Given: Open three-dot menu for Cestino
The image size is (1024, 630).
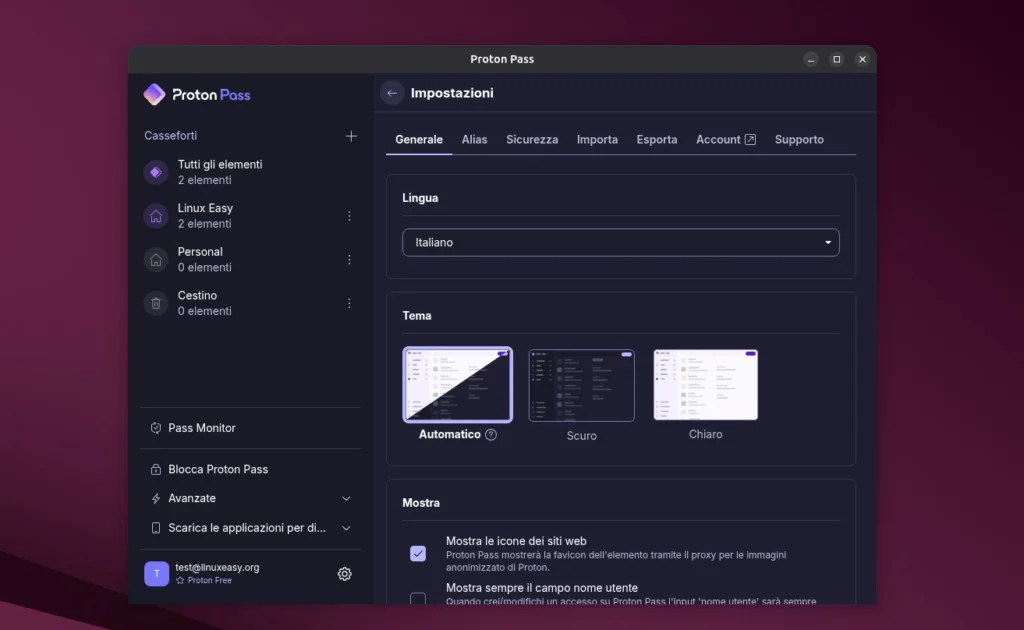Looking at the screenshot, I should pyautogui.click(x=349, y=303).
